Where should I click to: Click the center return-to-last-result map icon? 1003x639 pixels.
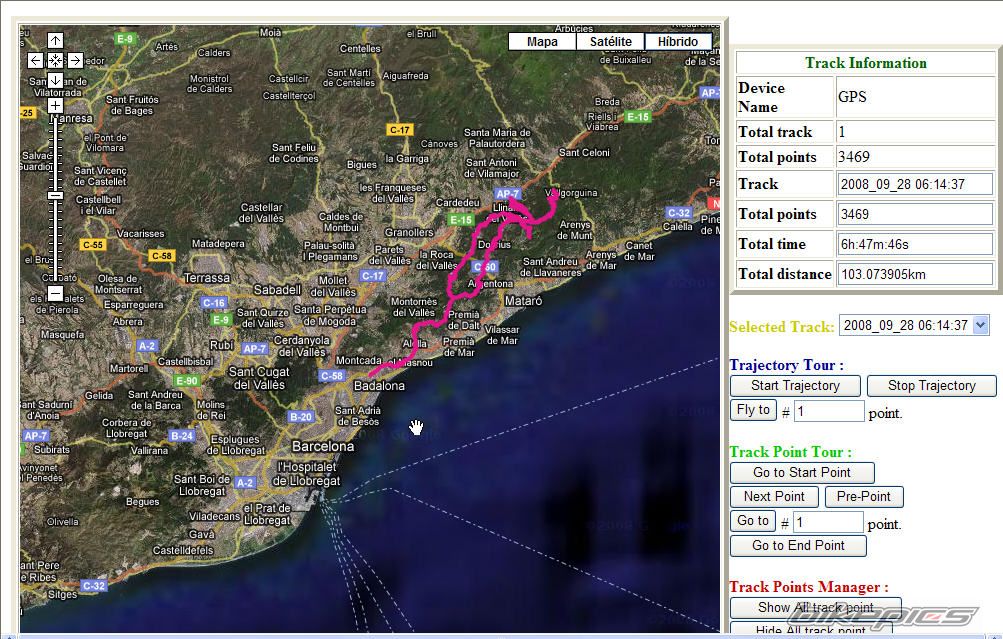(55, 61)
